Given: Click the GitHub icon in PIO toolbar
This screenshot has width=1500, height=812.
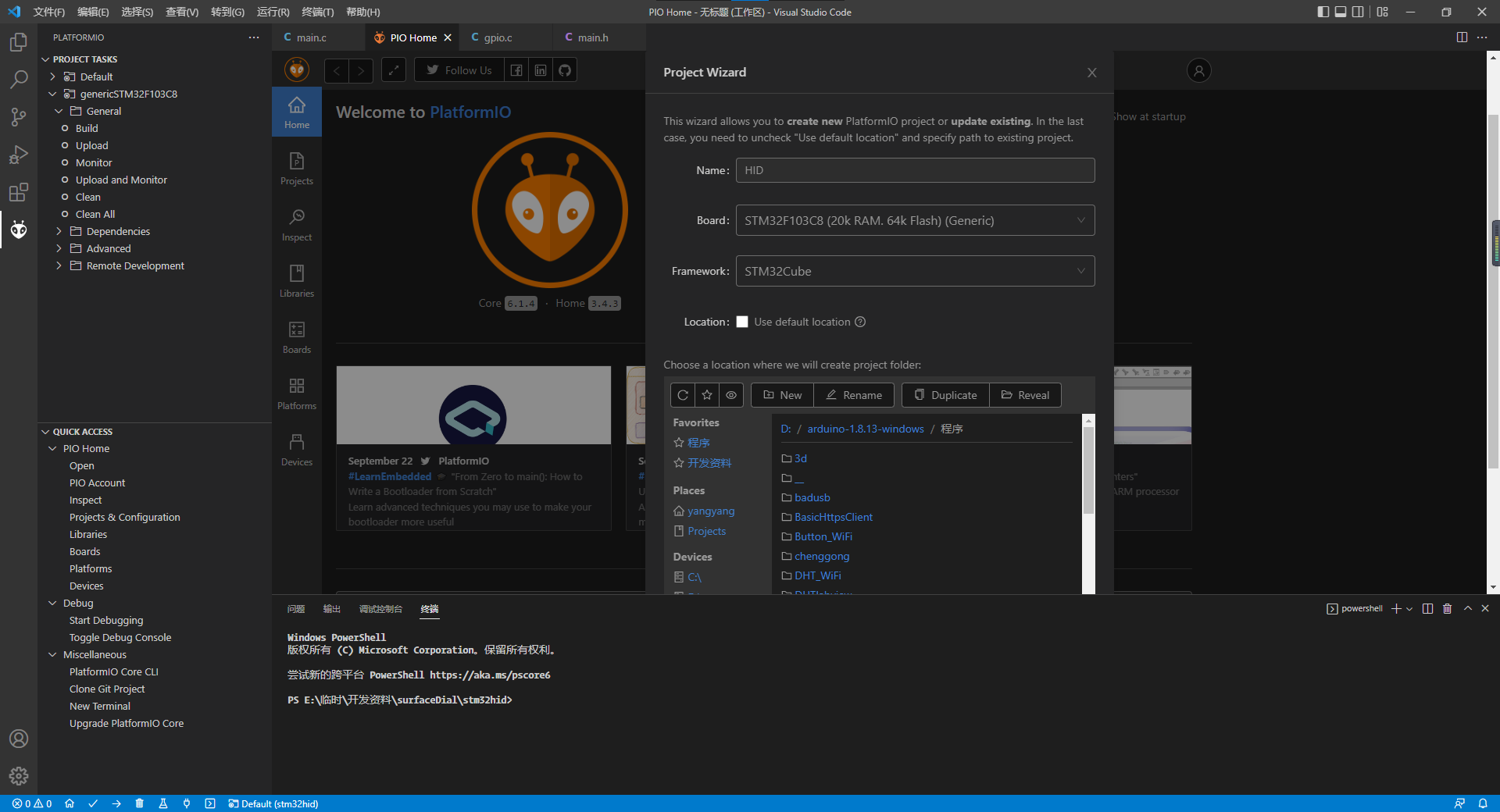Looking at the screenshot, I should pyautogui.click(x=565, y=70).
